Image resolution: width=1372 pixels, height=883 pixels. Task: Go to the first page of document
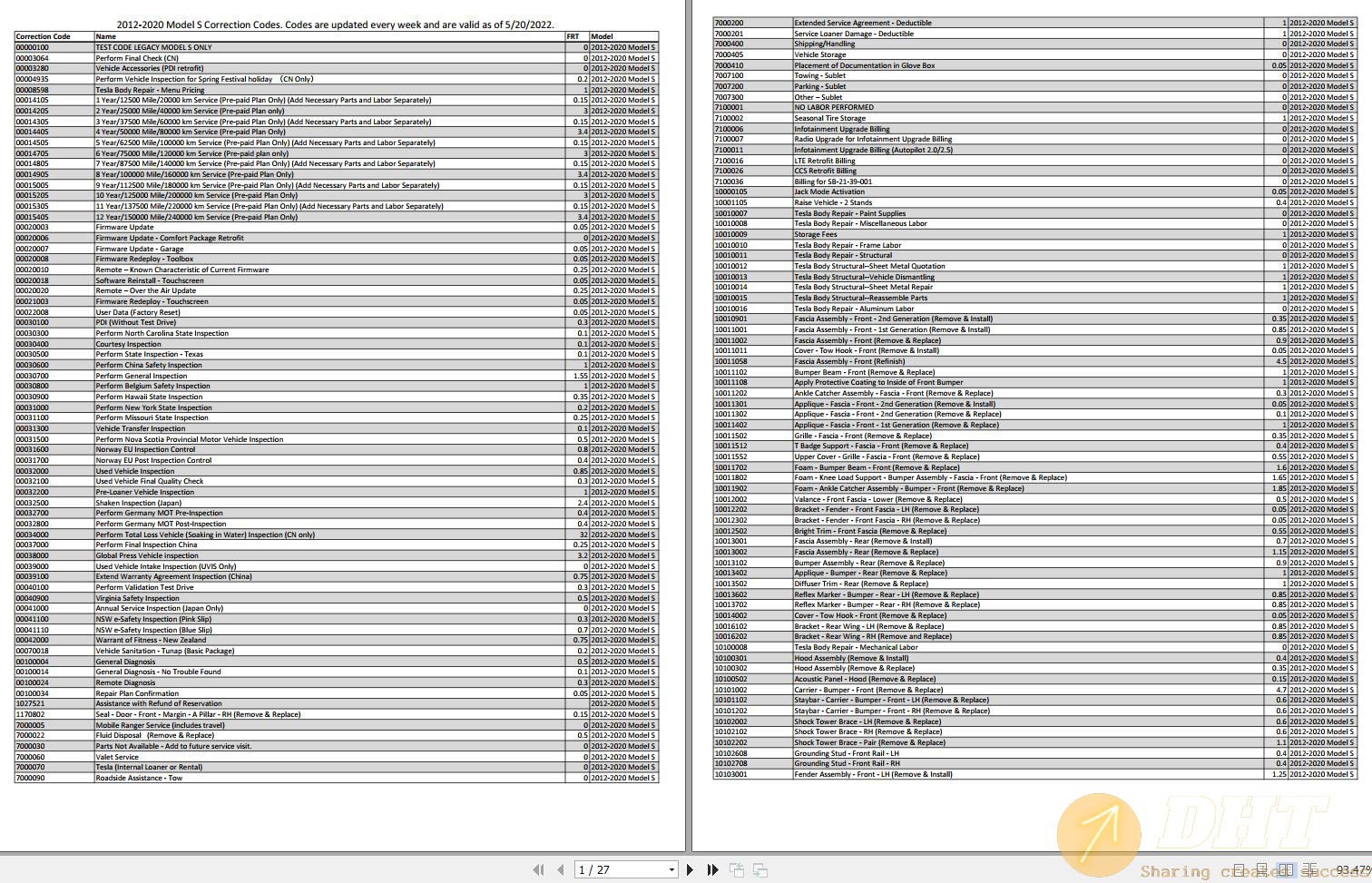tap(538, 869)
